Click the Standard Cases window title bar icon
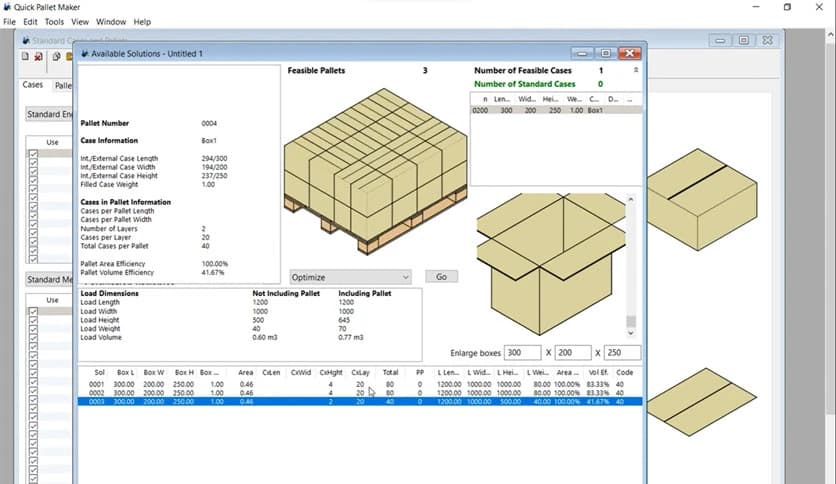 click(26, 41)
